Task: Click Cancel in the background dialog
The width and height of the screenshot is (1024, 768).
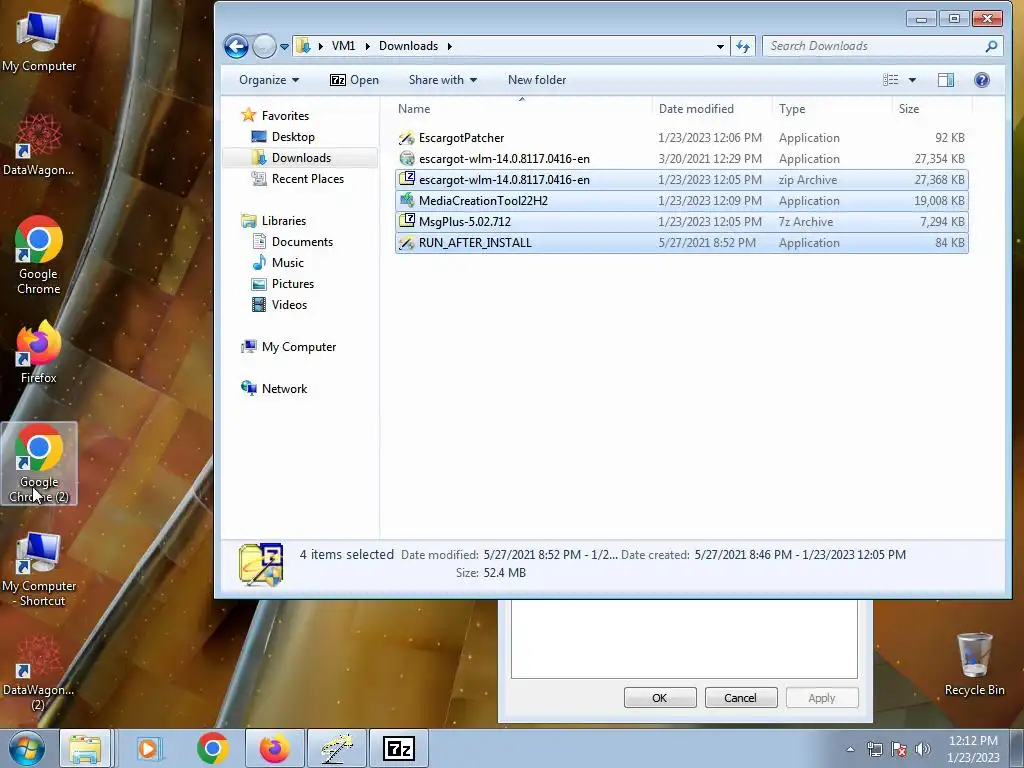Action: [741, 697]
